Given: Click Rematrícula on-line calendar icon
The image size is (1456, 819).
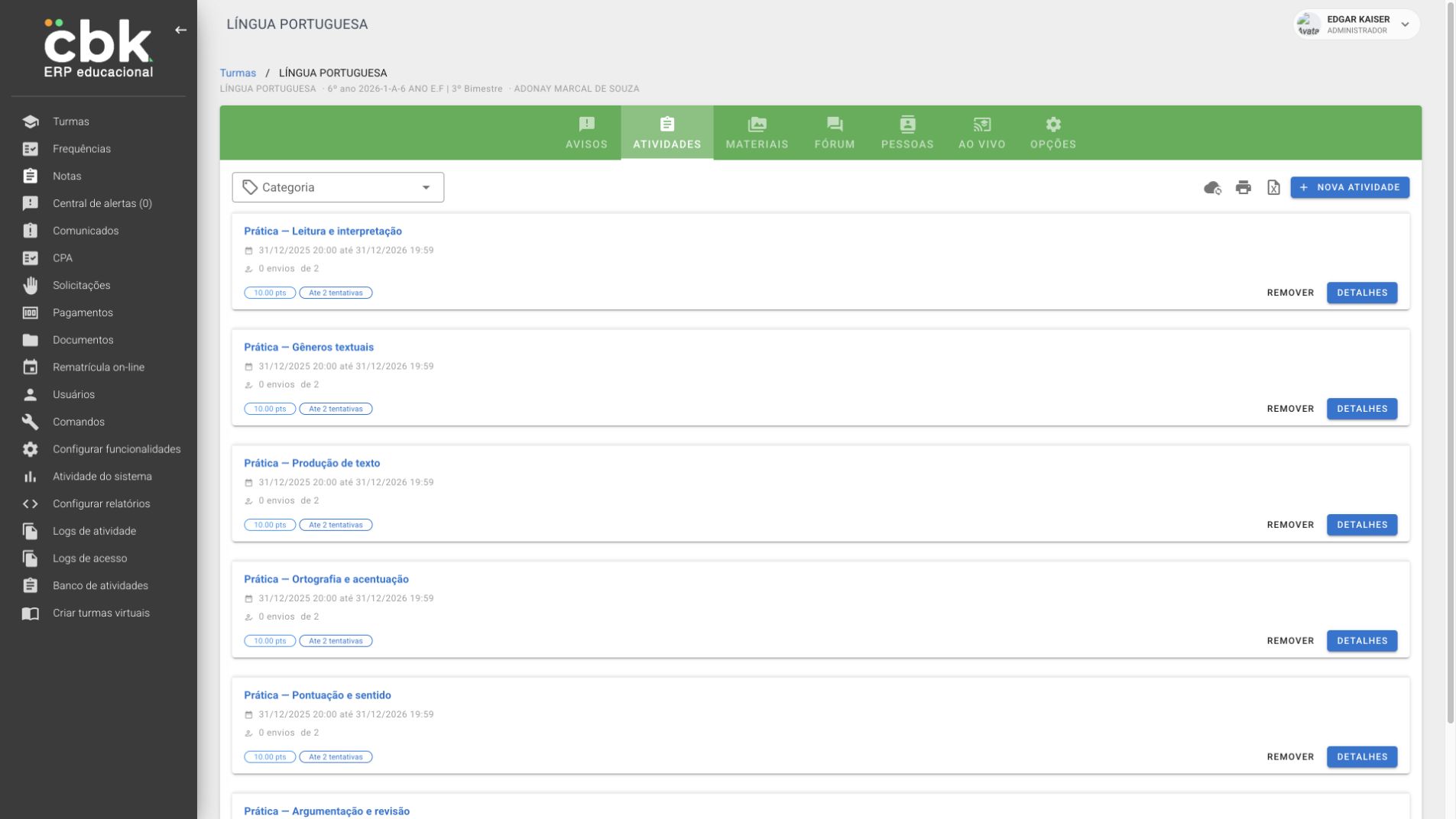Looking at the screenshot, I should tap(30, 367).
